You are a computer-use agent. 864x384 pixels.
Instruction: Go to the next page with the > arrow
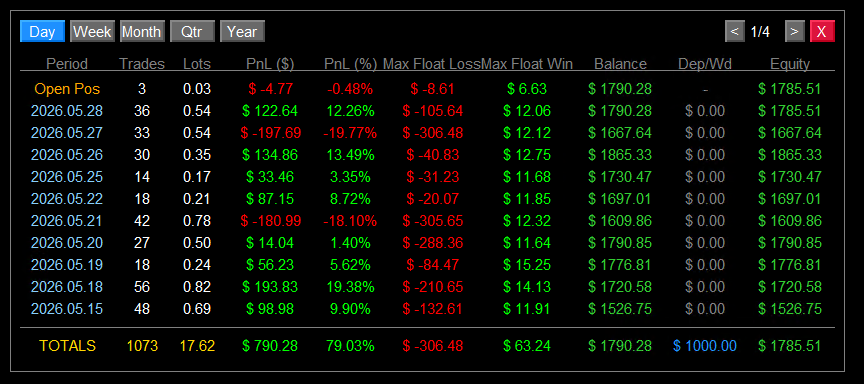point(794,31)
